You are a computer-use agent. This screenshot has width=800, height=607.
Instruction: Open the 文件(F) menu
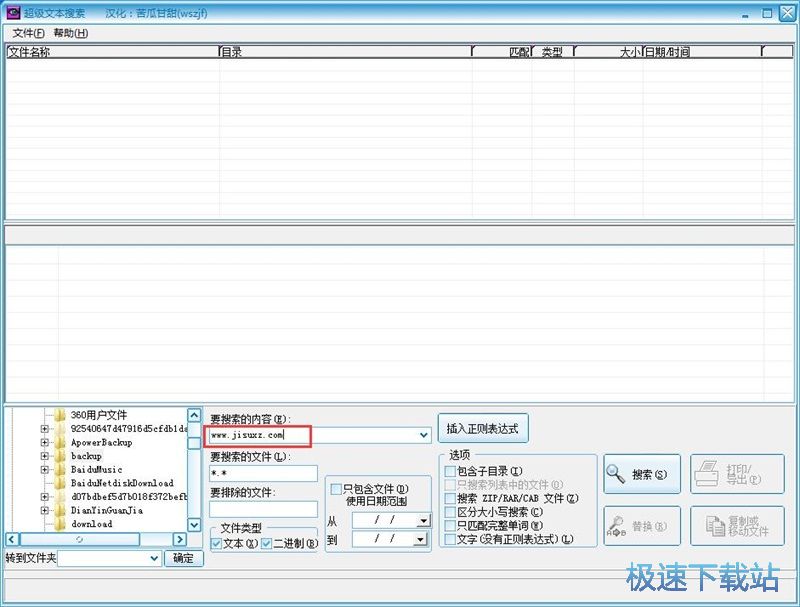[x=28, y=33]
